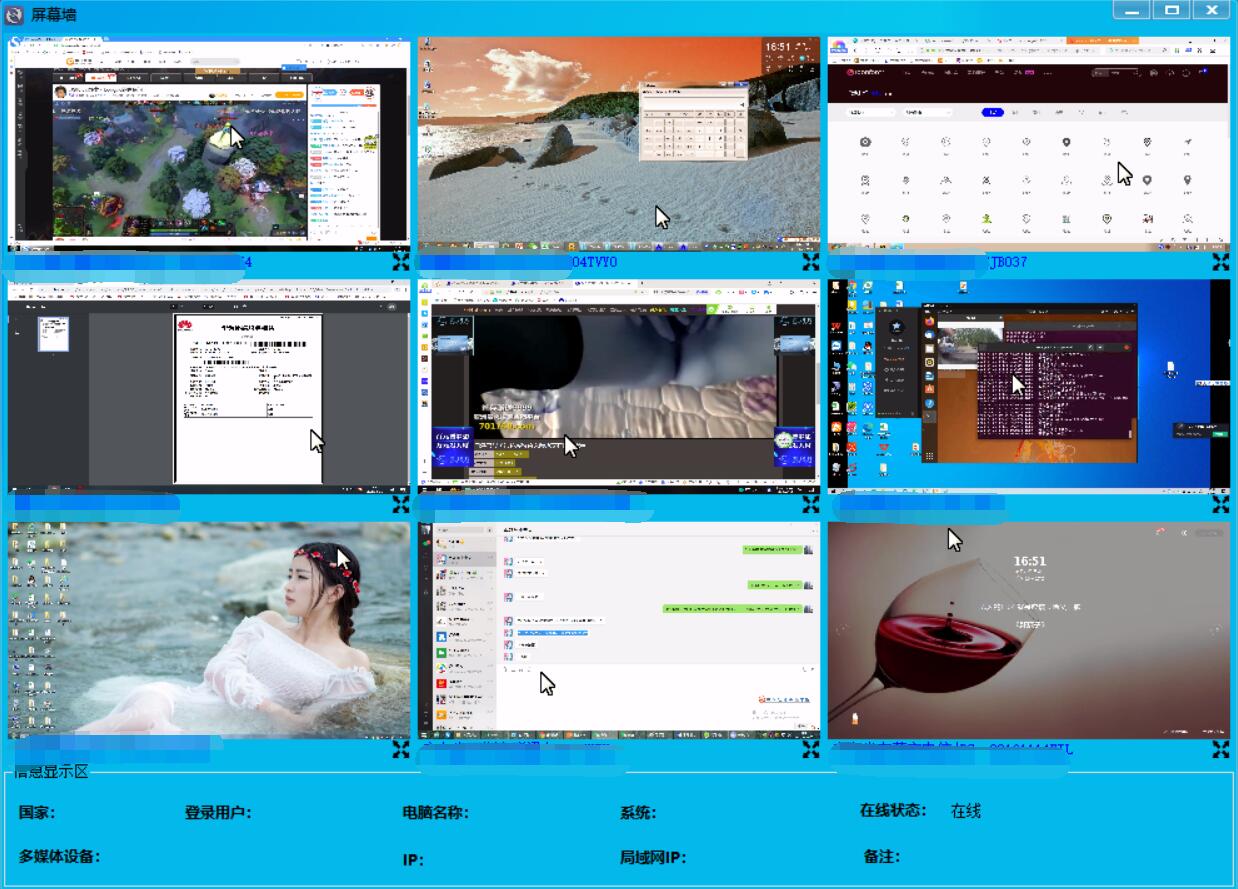Select the beach desktop with calculator thumbnail
The height and width of the screenshot is (889, 1238).
pyautogui.click(x=618, y=143)
